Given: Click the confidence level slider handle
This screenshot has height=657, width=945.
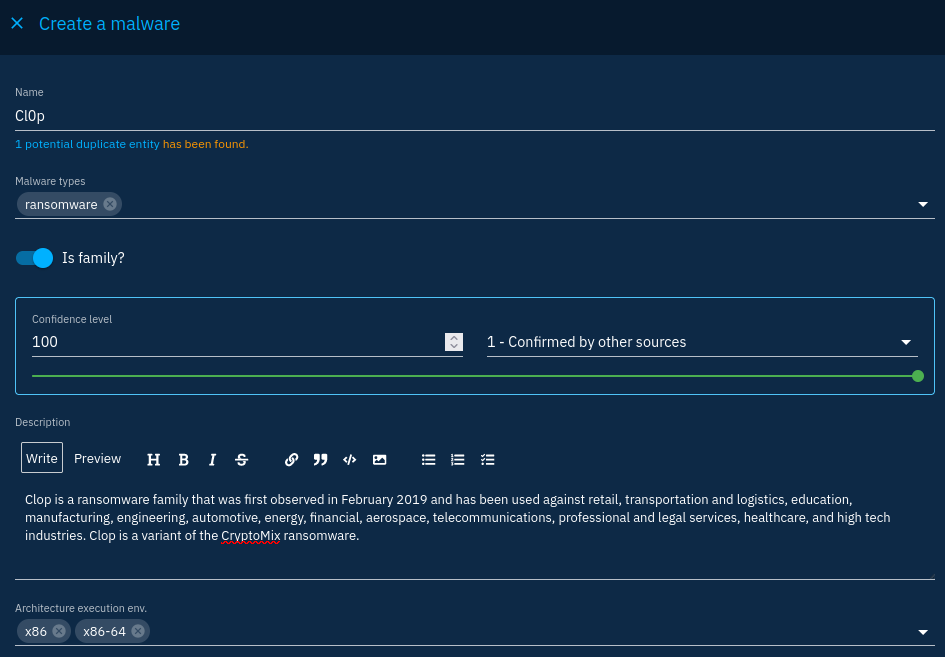Looking at the screenshot, I should [x=918, y=376].
